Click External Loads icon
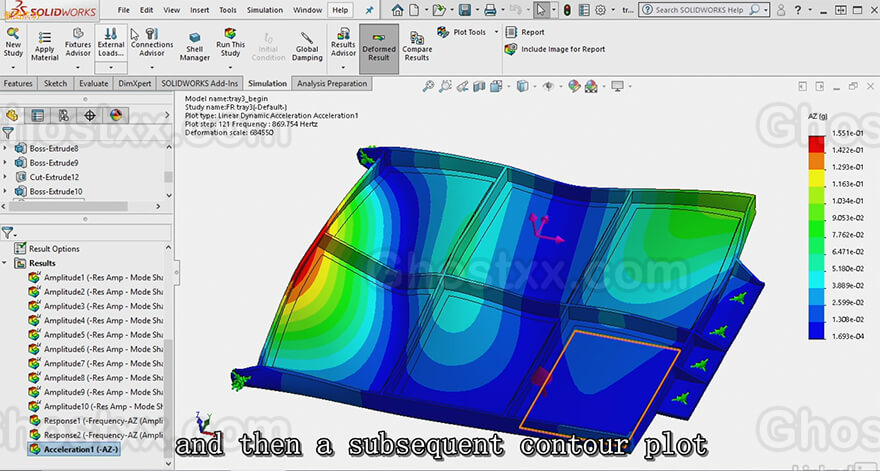Viewport: 880px width, 471px height. pos(111,43)
